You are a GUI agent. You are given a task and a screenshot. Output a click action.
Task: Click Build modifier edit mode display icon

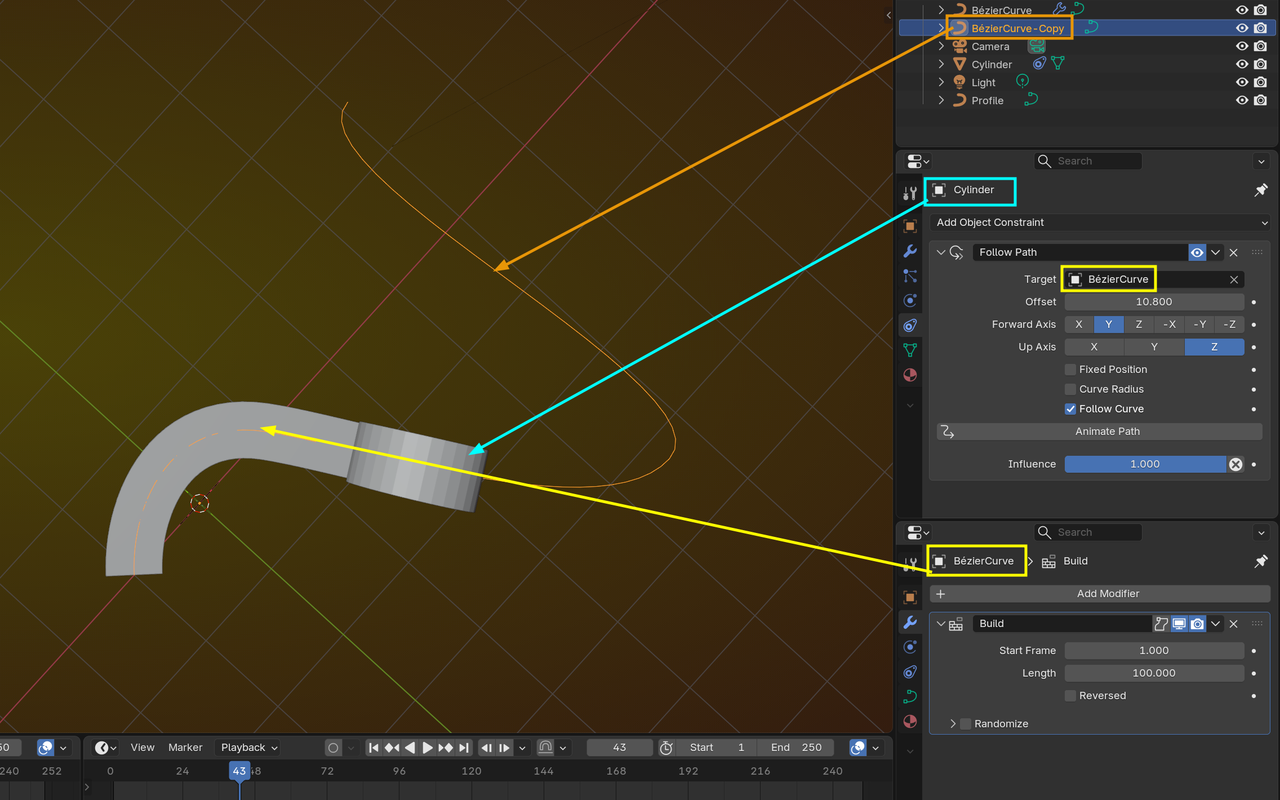(x=1161, y=624)
